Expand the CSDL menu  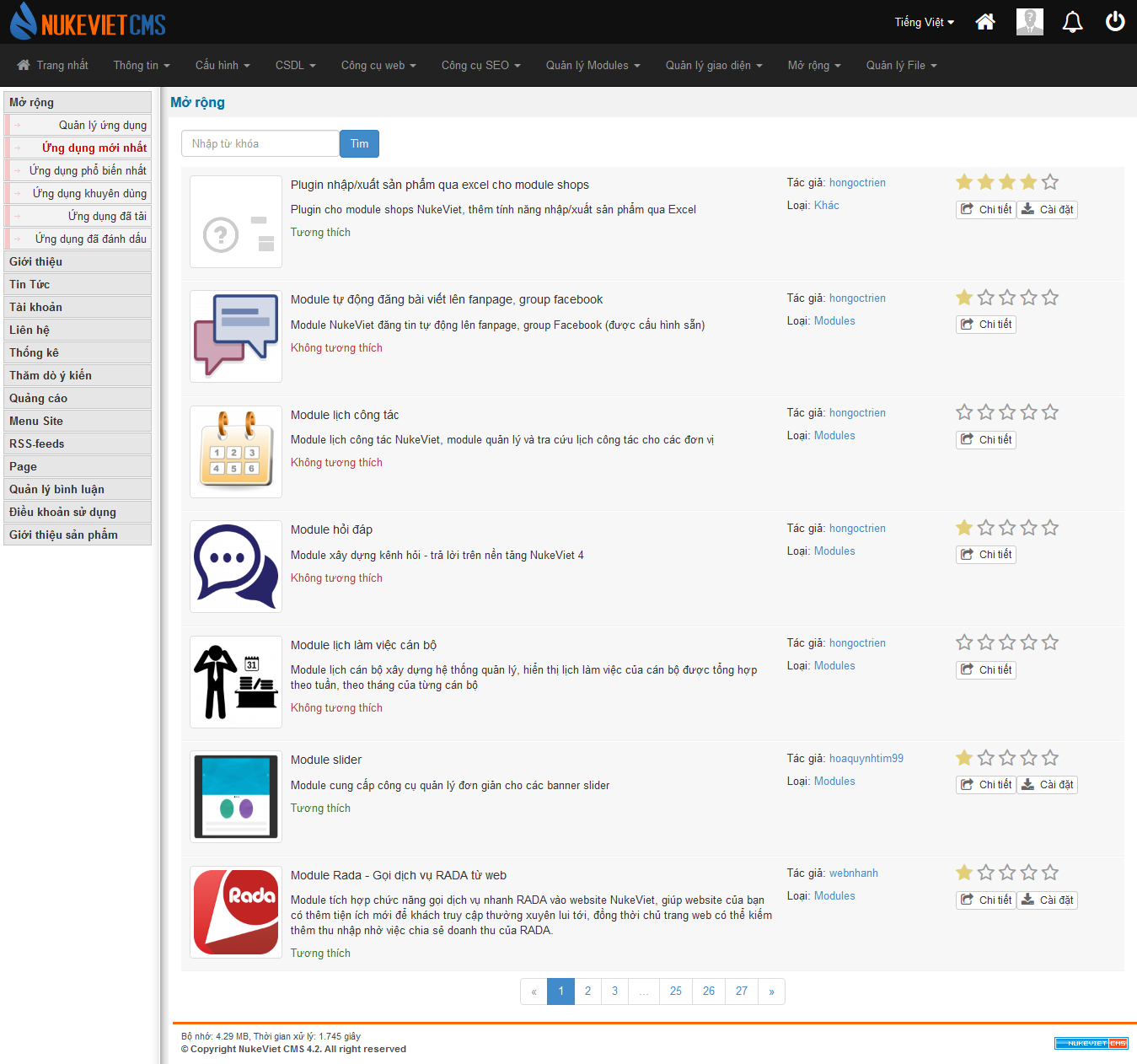point(296,65)
